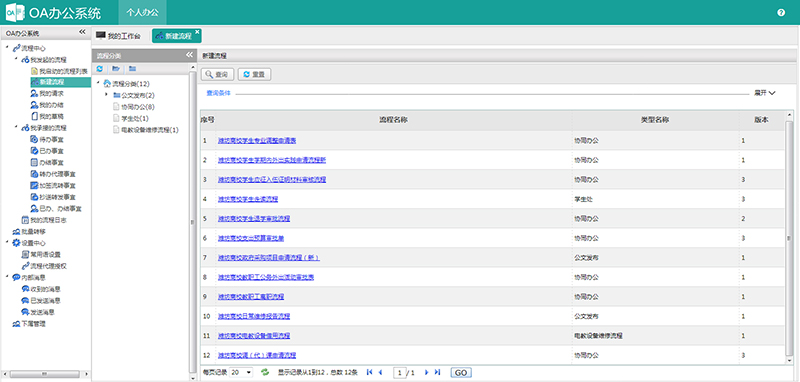Expand query conditions with 展开 chevron

772,93
